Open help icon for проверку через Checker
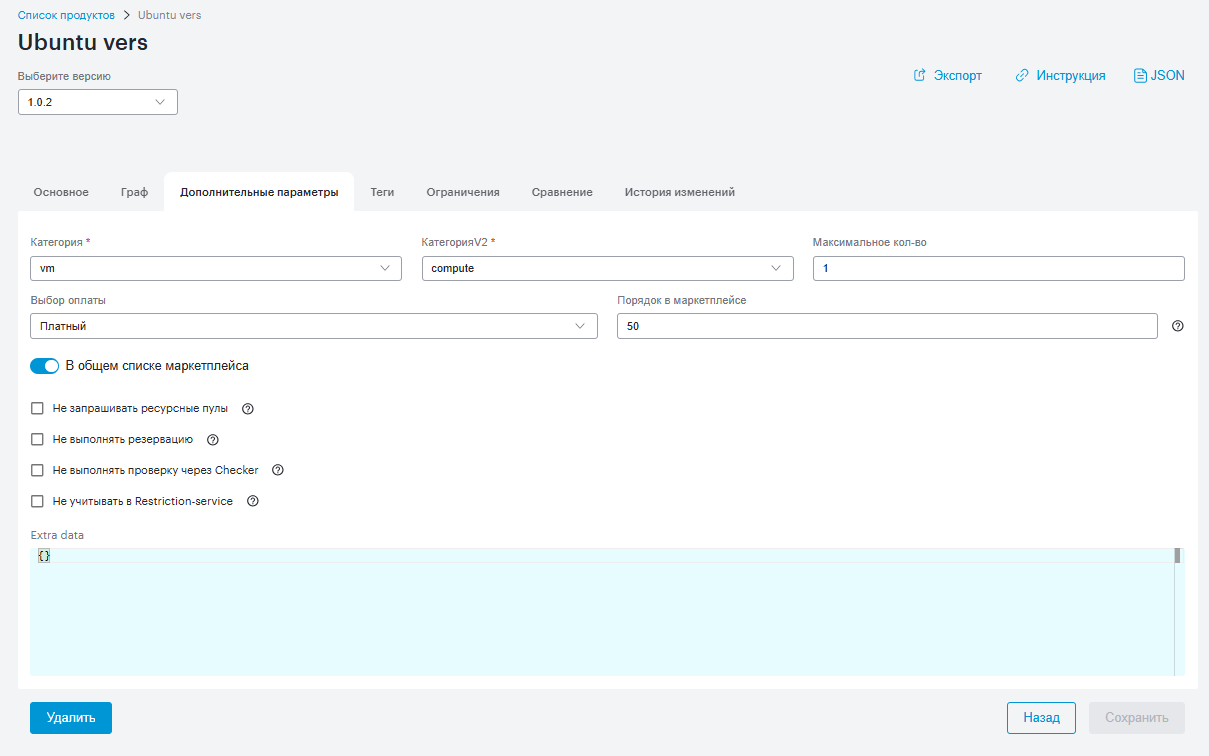 (x=278, y=470)
